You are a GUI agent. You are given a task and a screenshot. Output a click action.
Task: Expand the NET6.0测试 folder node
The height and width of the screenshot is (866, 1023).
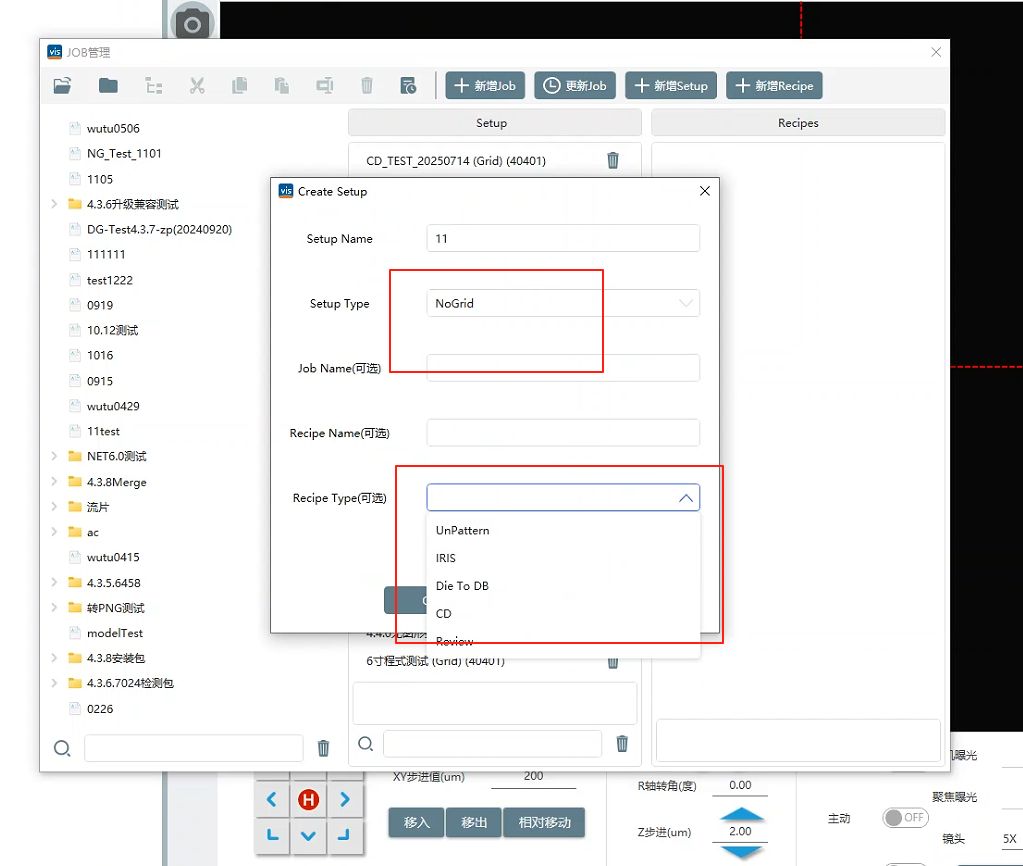(53, 456)
